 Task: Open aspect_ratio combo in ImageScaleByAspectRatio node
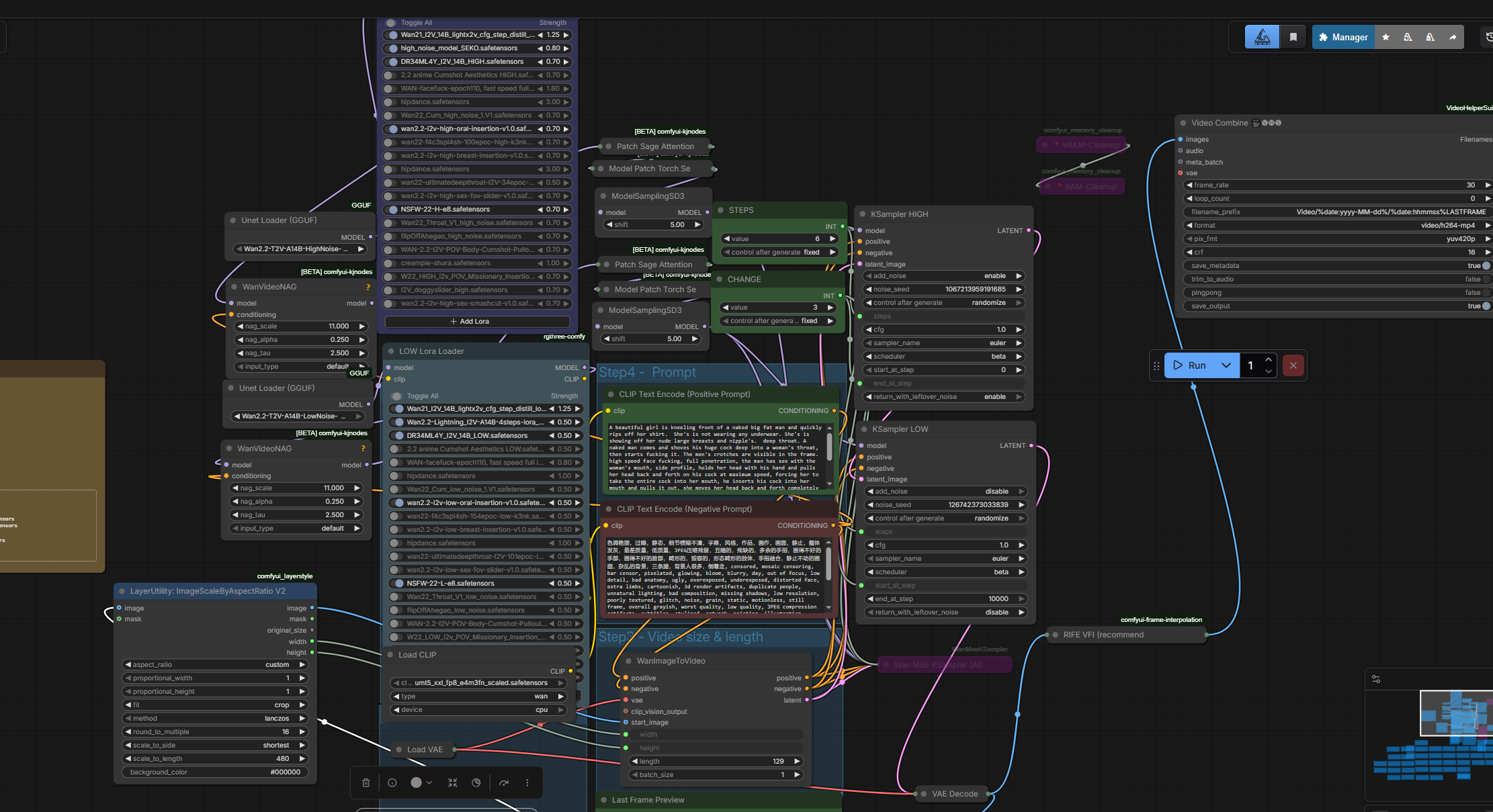pyautogui.click(x=215, y=664)
